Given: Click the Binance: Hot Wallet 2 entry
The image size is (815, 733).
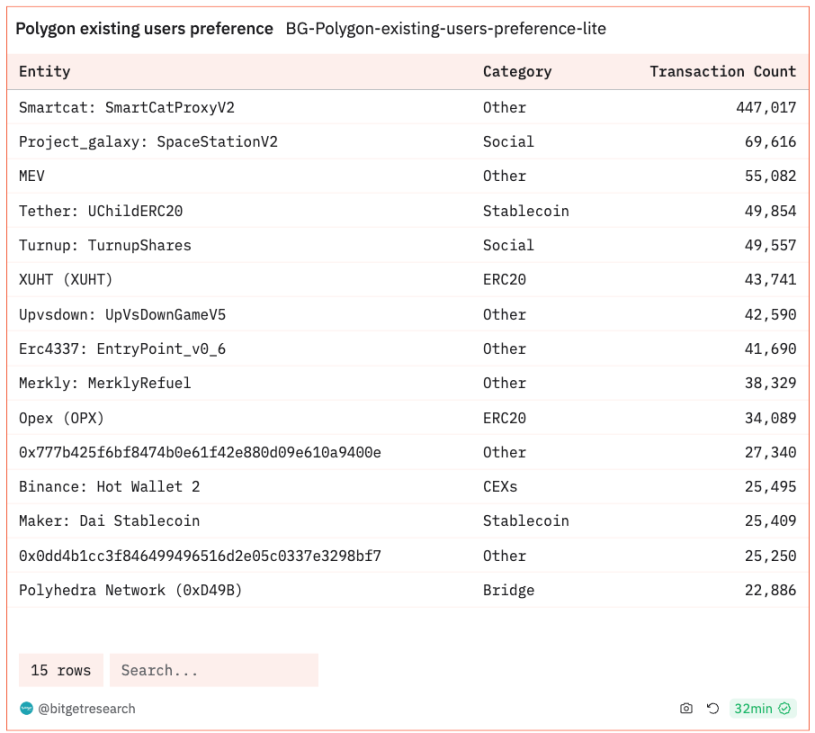Looking at the screenshot, I should (110, 487).
